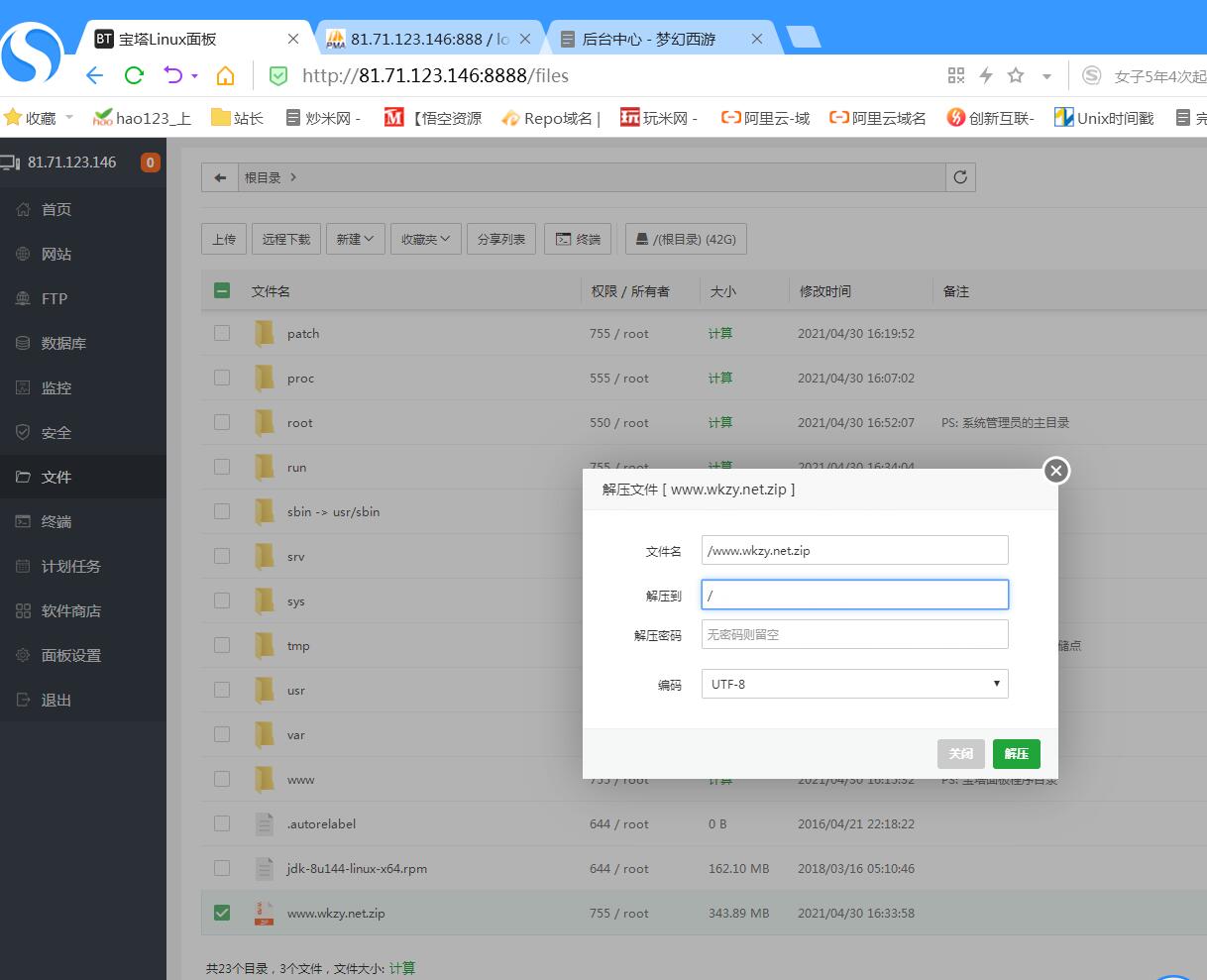Screen dimensions: 1207x980
Task: Refresh the file list directory
Action: (960, 177)
